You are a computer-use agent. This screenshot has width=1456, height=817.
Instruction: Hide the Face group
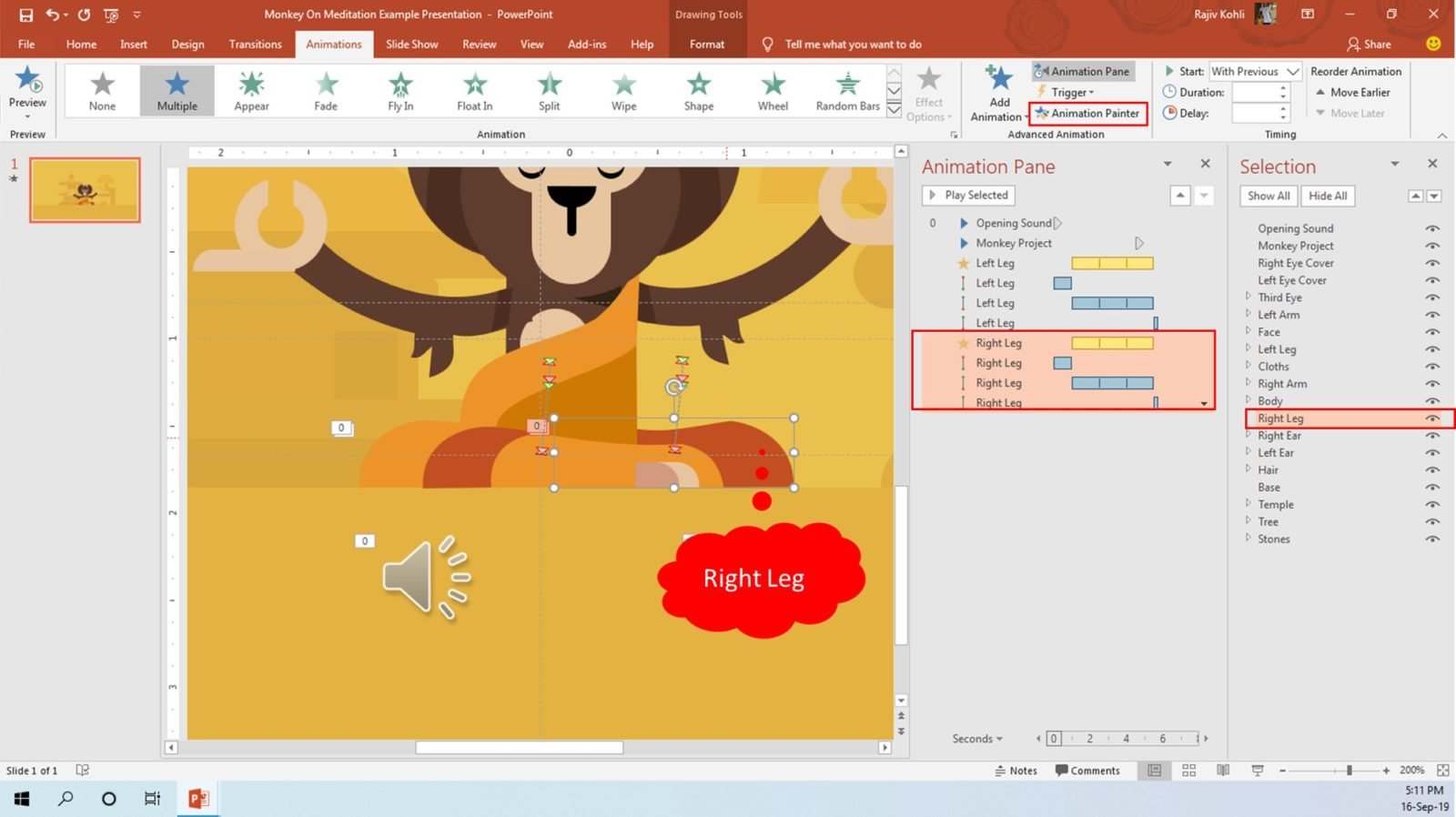point(1432,332)
